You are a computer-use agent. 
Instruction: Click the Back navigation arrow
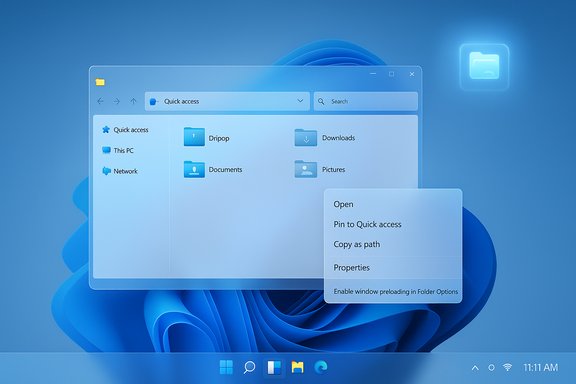point(100,101)
